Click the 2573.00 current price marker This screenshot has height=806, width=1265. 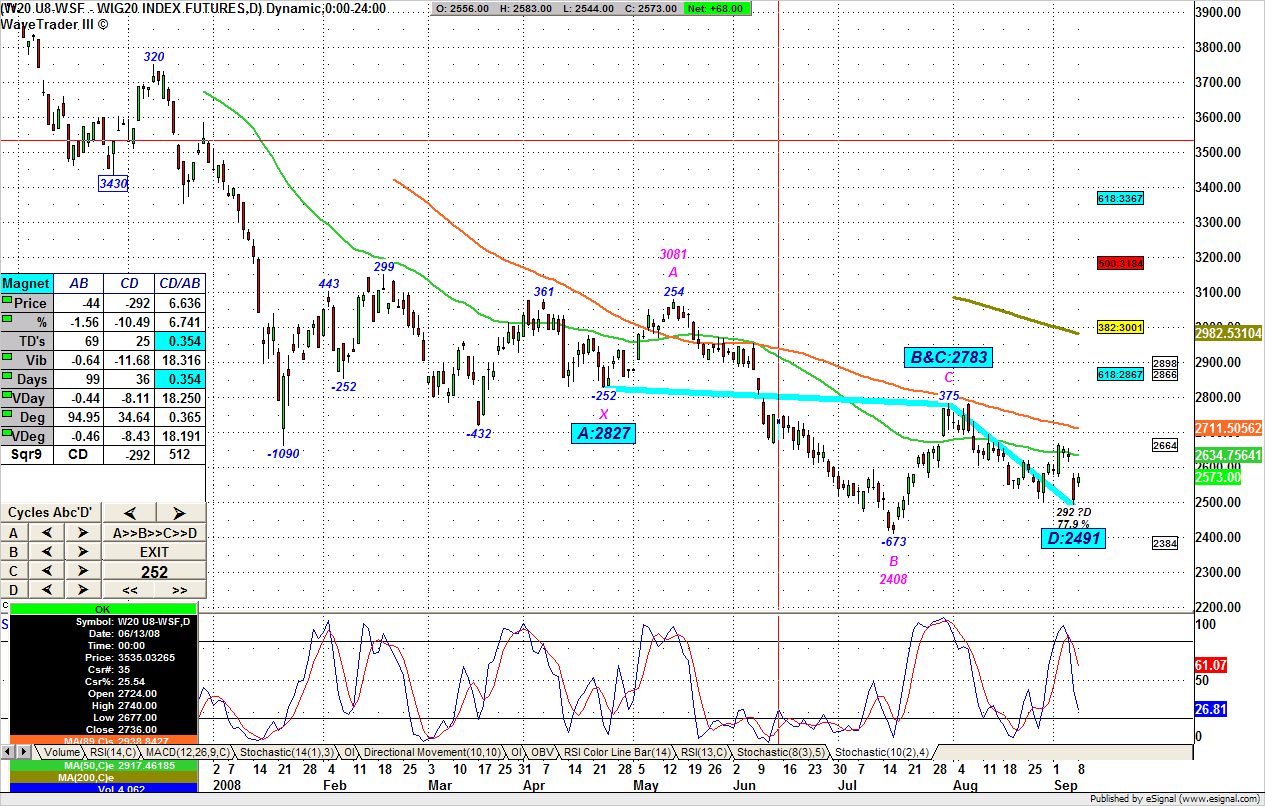click(1219, 478)
